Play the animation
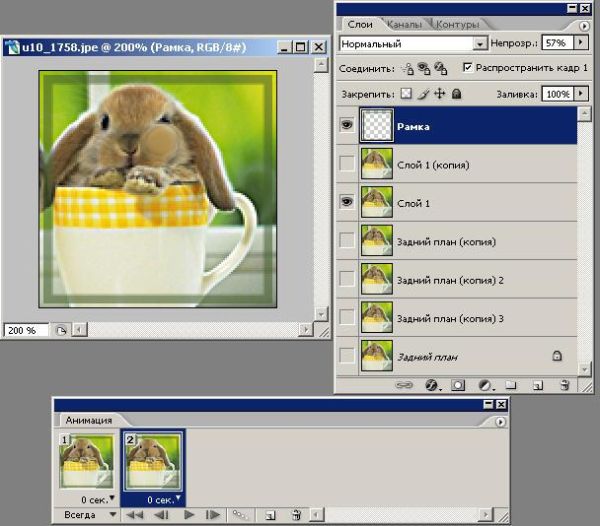The image size is (600, 526). click(x=189, y=515)
